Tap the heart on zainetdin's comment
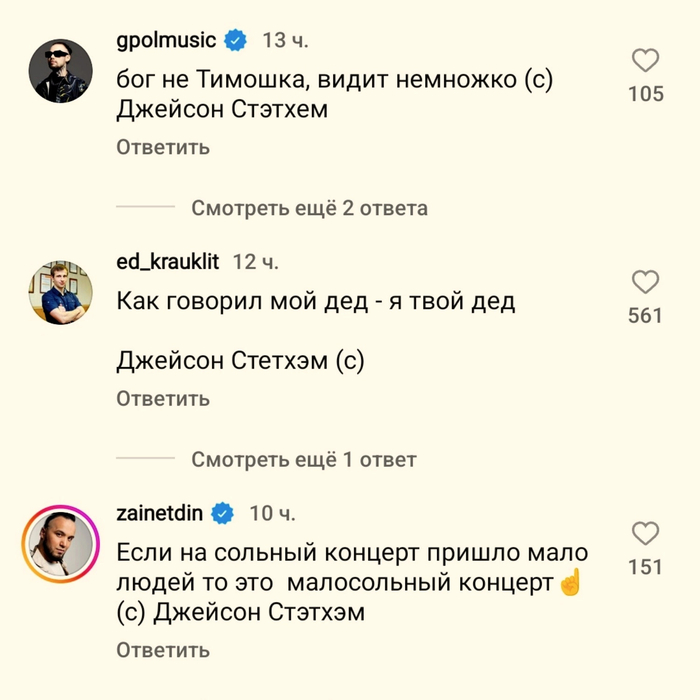 (x=646, y=533)
